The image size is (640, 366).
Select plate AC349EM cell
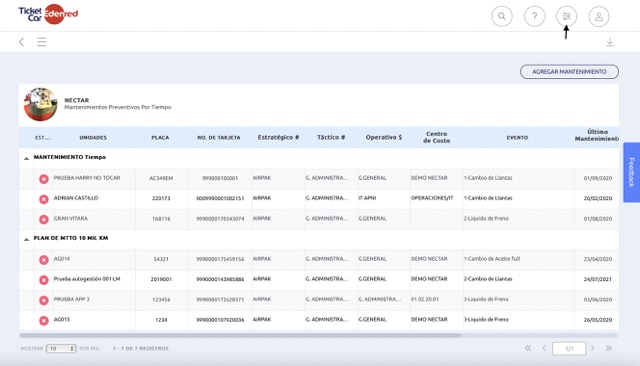point(161,178)
